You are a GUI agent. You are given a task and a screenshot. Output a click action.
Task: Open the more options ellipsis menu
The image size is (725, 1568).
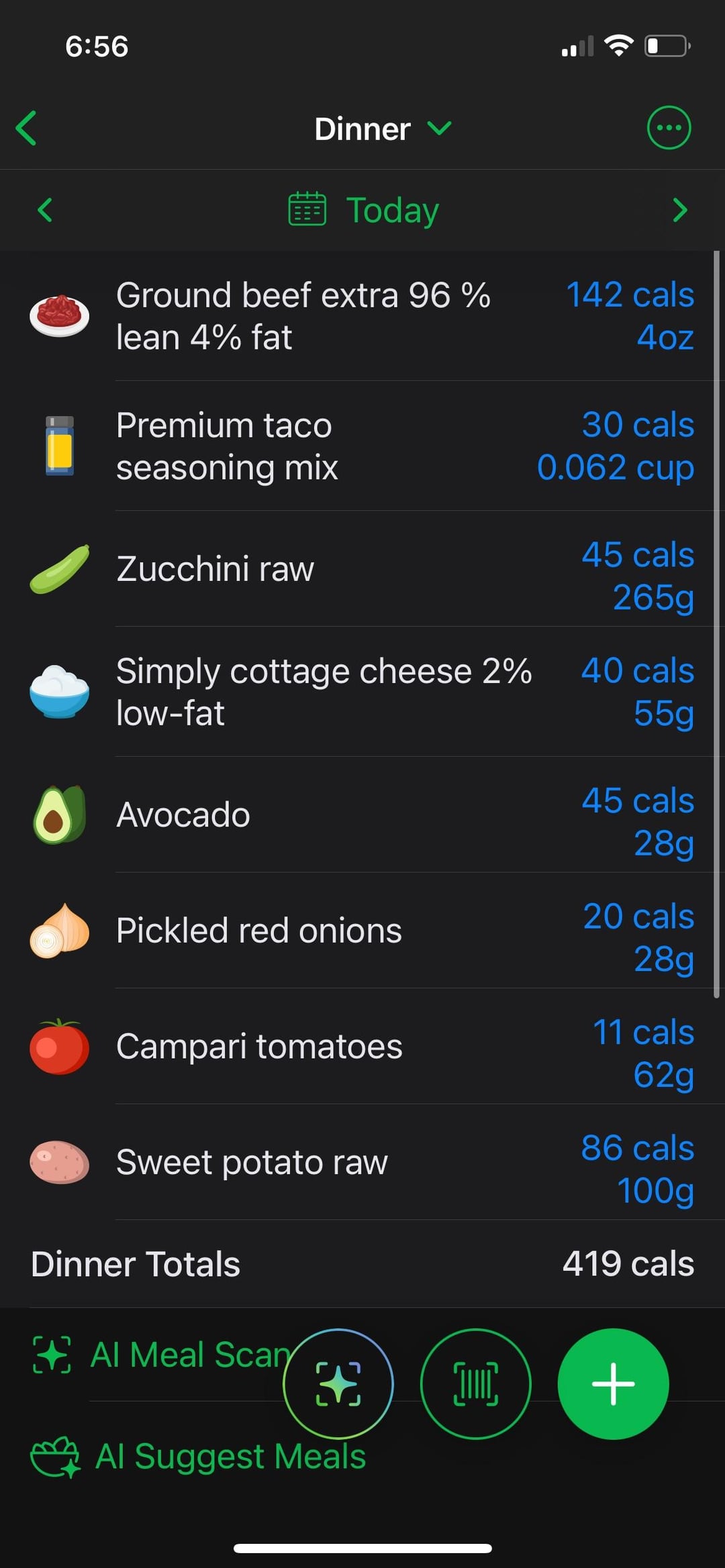click(668, 127)
